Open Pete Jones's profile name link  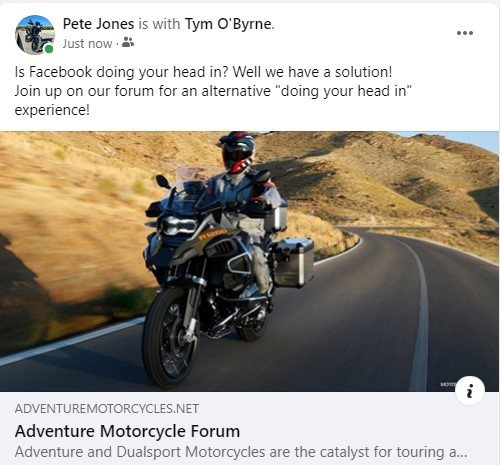98,24
